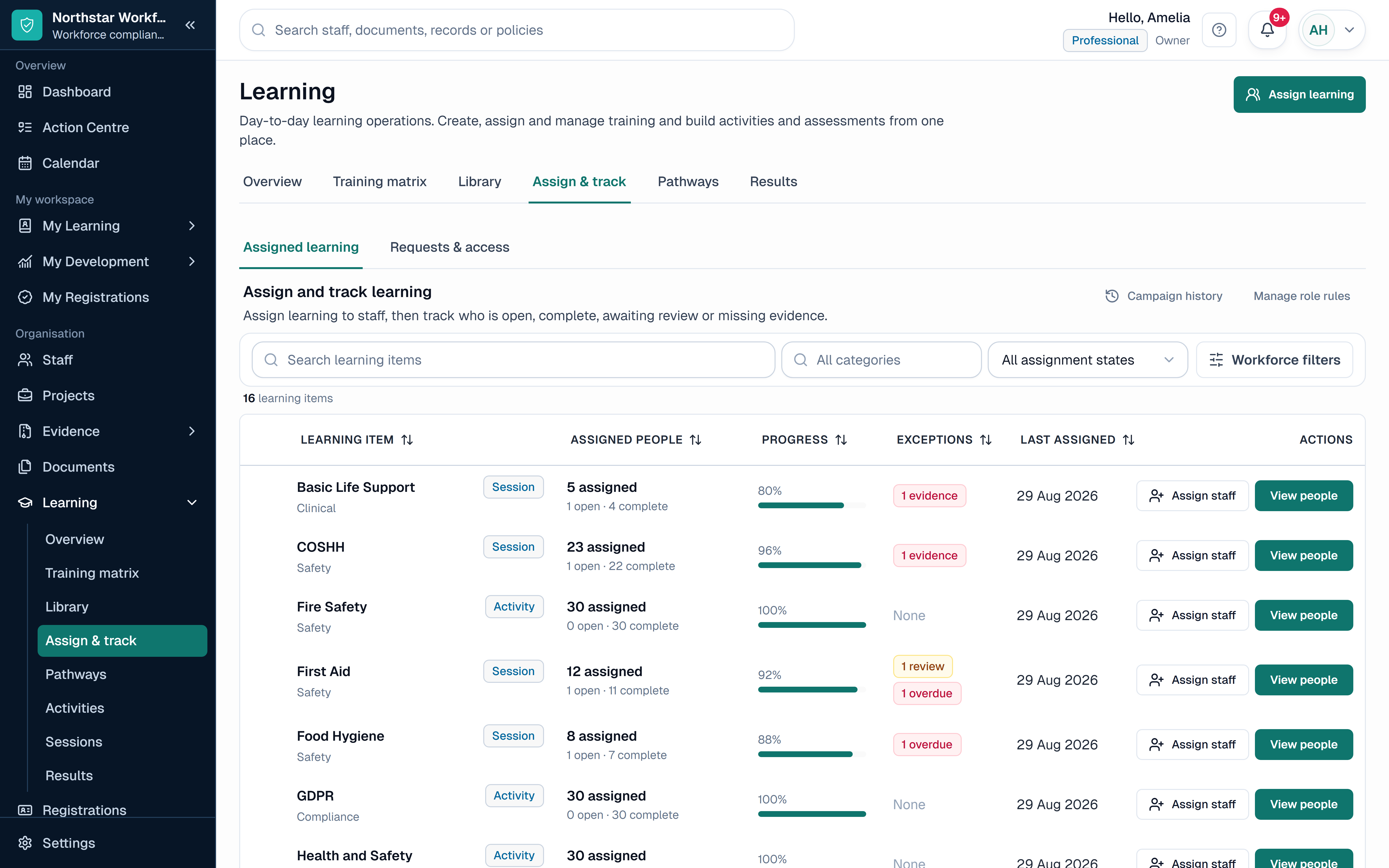Click the Registrations ID card icon
Viewport: 1389px width, 868px height.
click(x=25, y=810)
